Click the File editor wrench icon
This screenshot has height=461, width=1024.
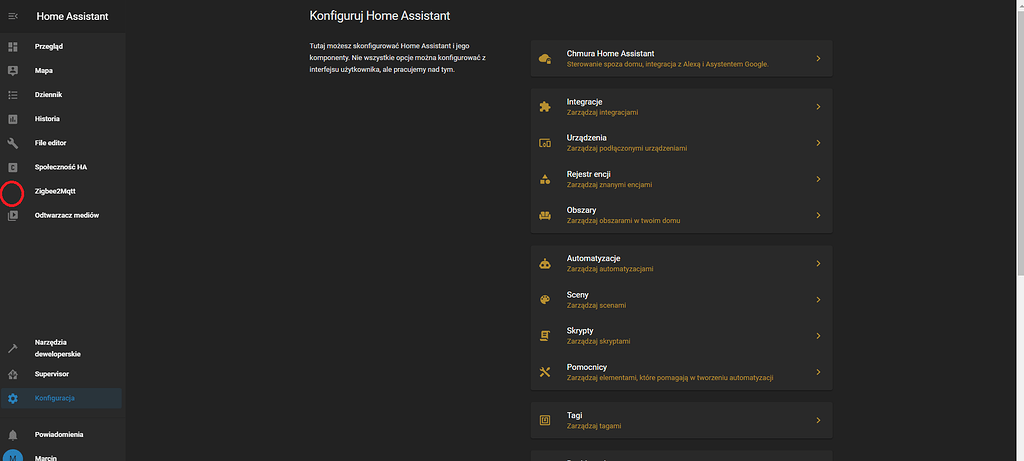click(13, 143)
